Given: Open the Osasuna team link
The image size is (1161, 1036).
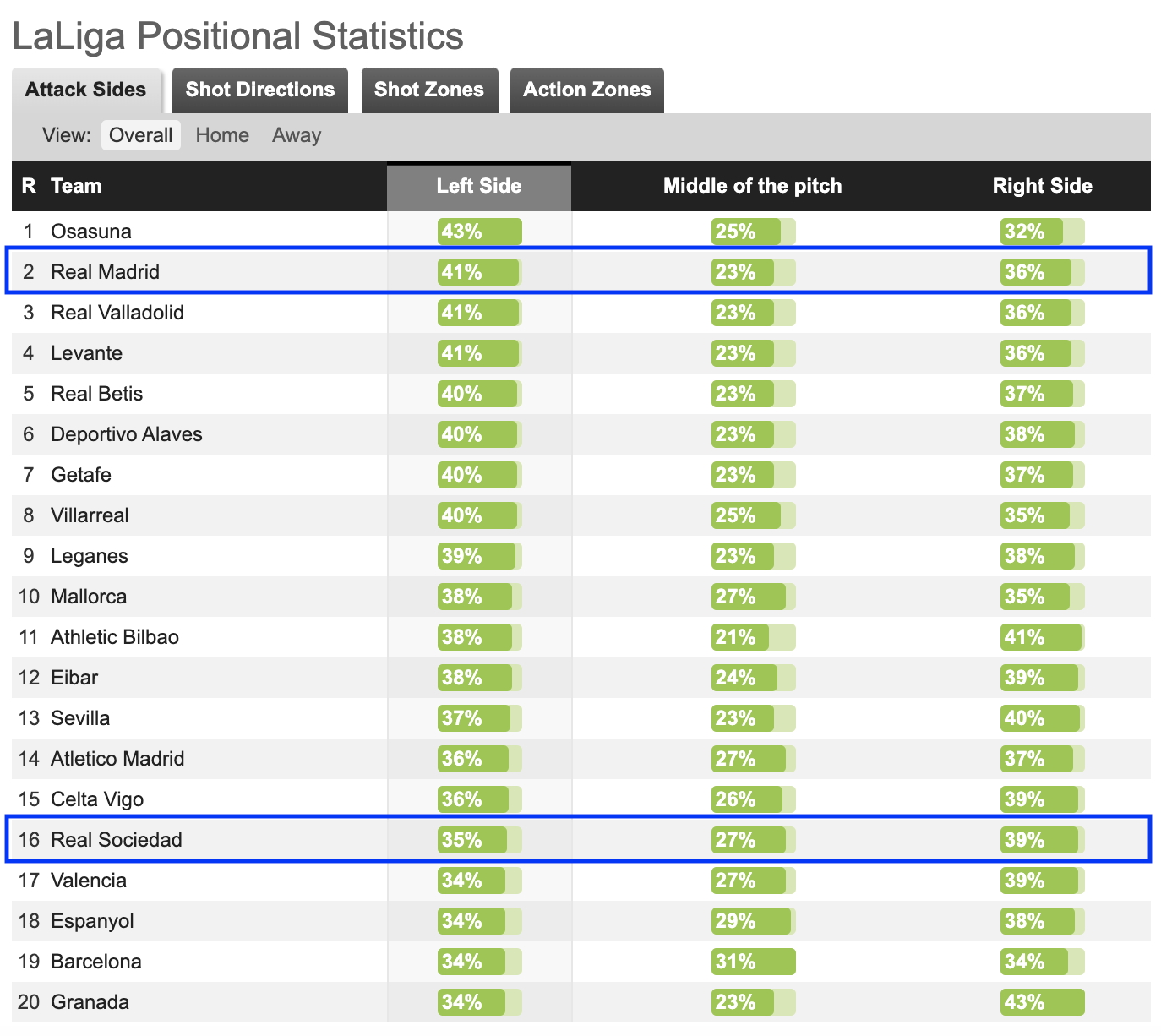Looking at the screenshot, I should coord(90,232).
